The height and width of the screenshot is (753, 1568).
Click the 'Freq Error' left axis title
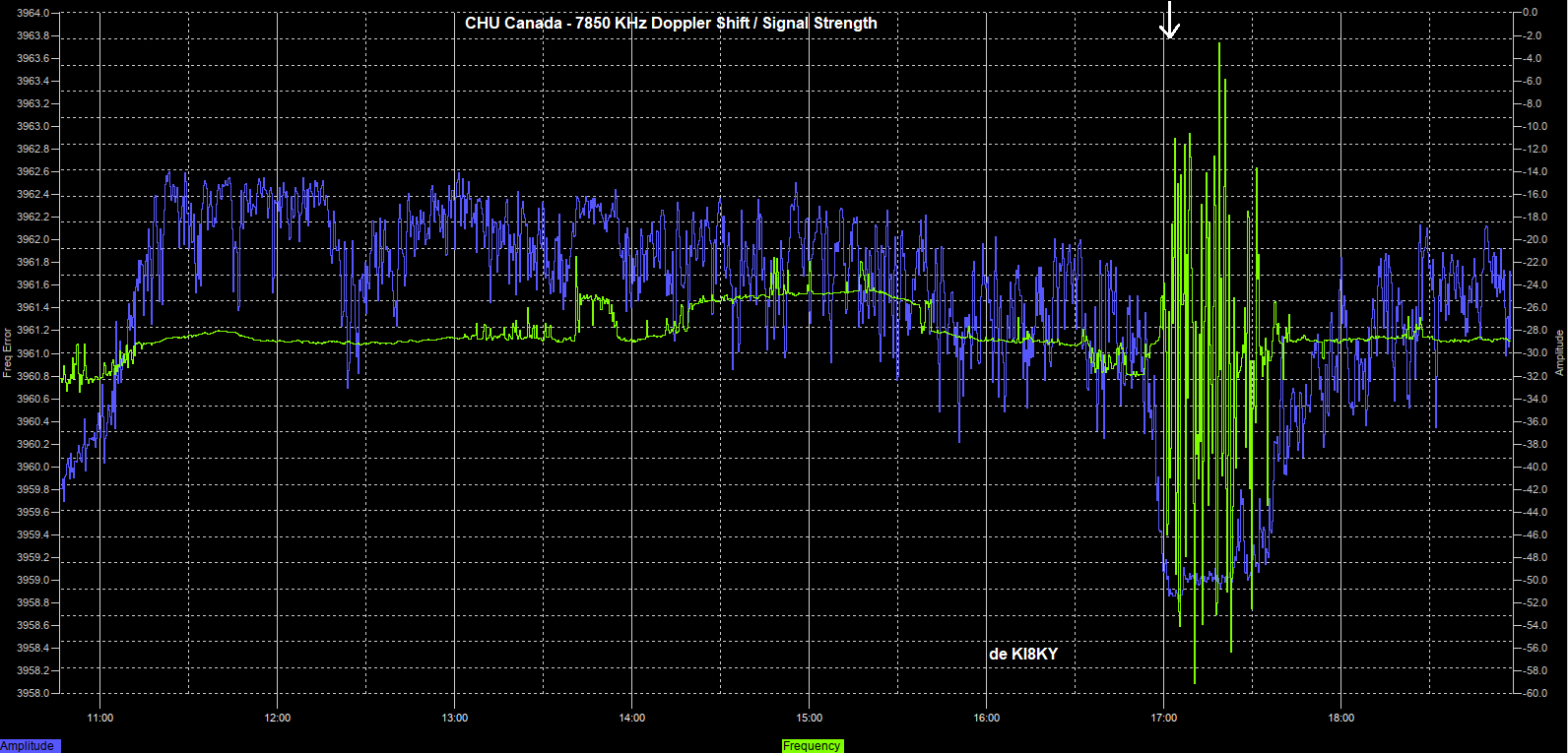point(8,353)
